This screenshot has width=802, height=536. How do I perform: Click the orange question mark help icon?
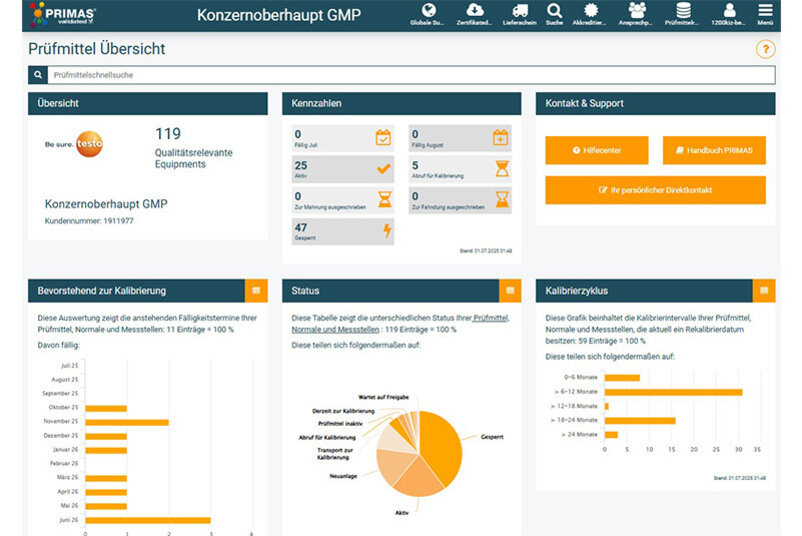(x=765, y=49)
